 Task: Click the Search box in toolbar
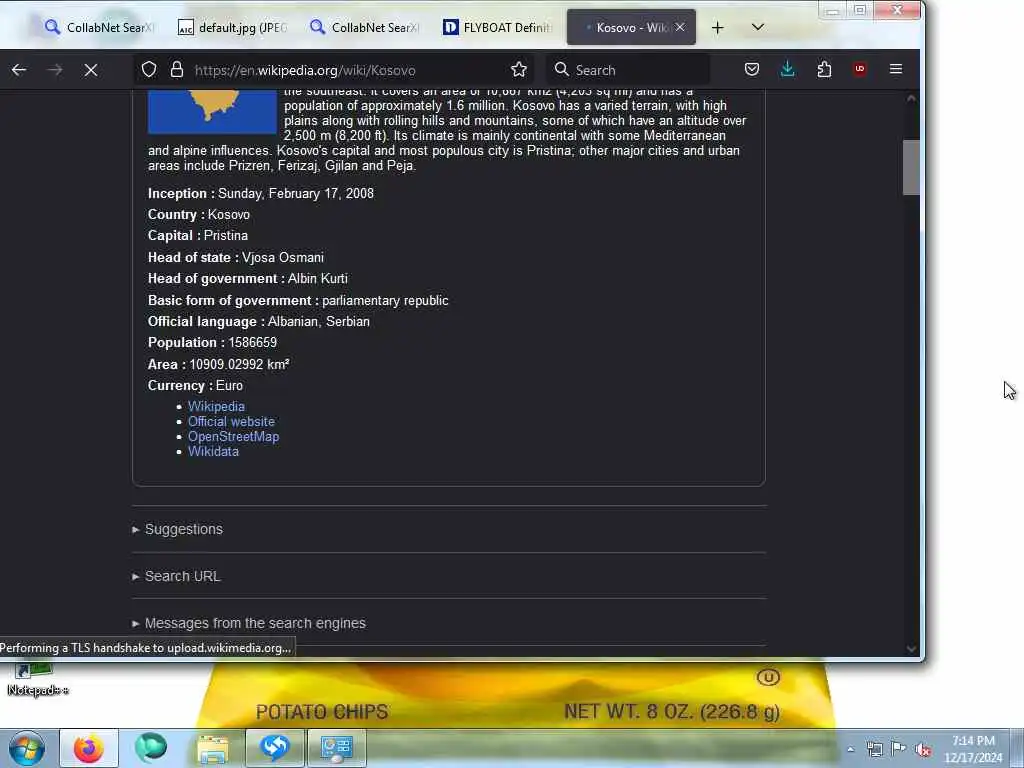(628, 70)
